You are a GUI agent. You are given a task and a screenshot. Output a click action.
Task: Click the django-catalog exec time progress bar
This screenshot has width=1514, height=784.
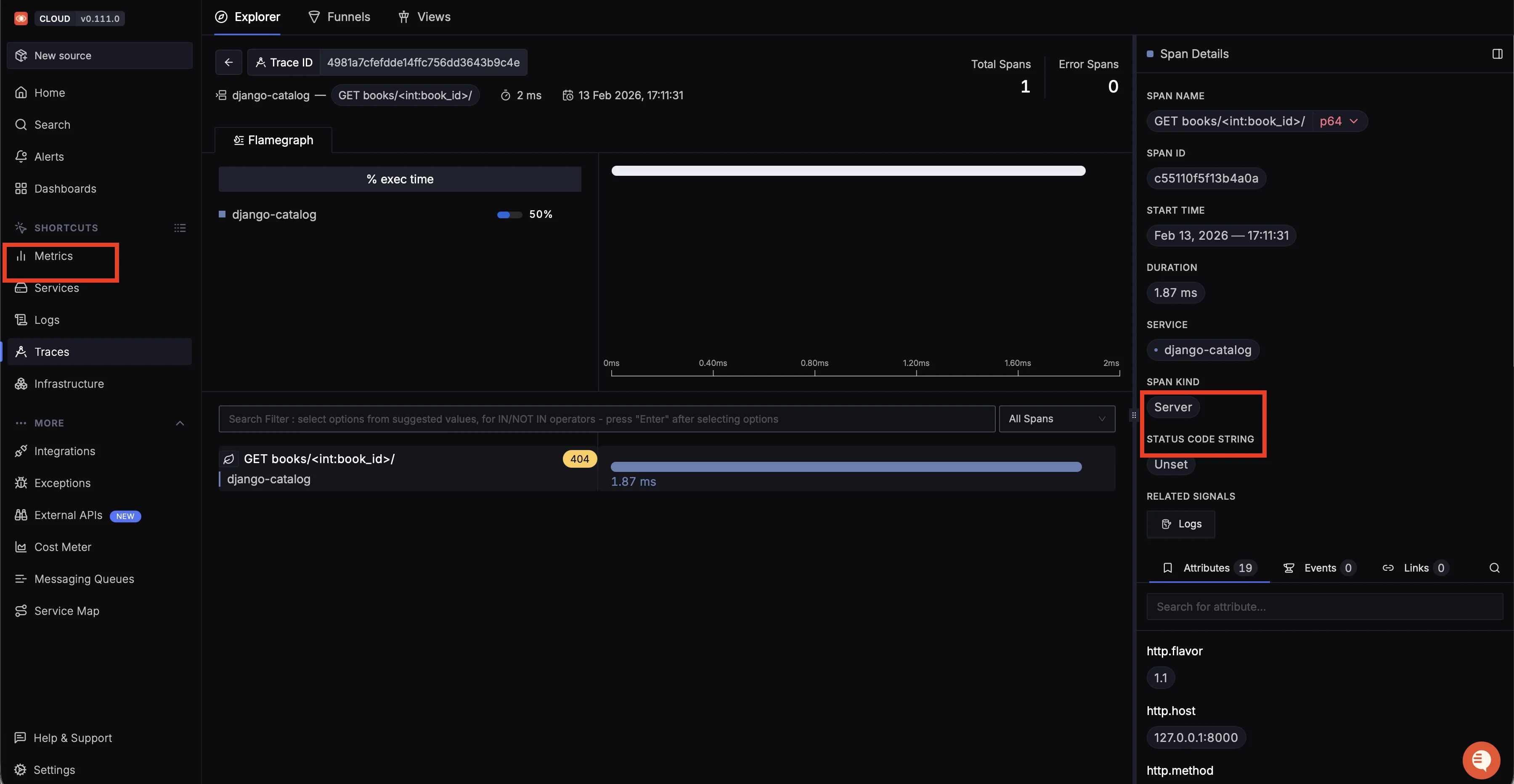click(509, 215)
